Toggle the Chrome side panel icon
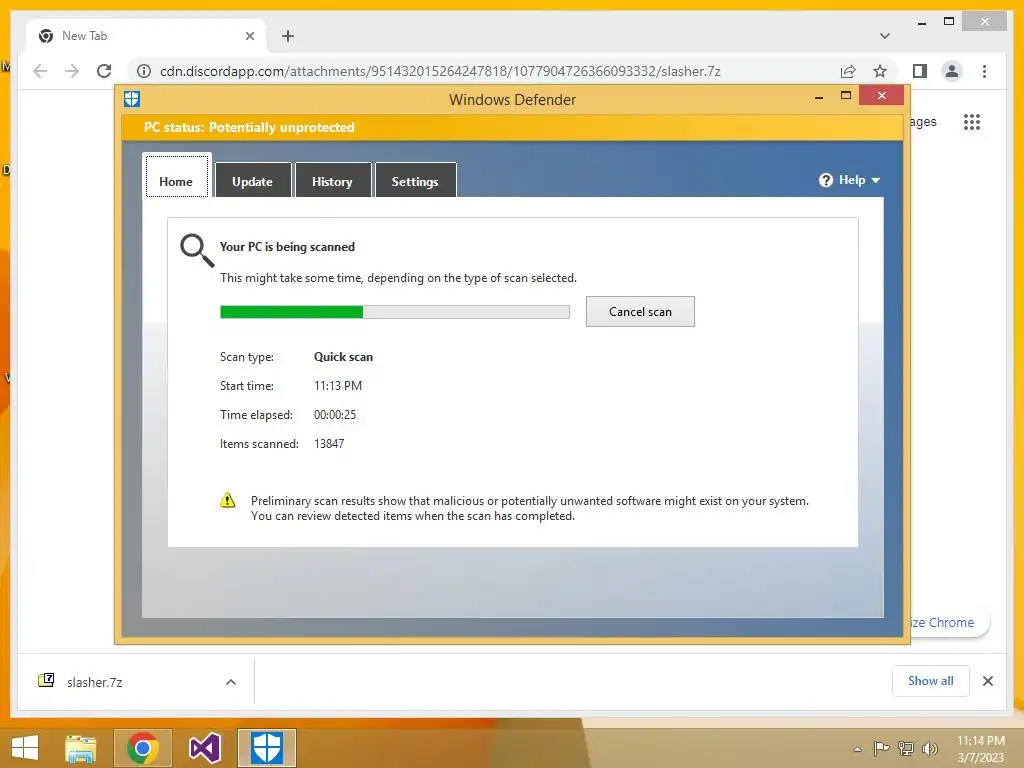1024x768 pixels. tap(920, 71)
